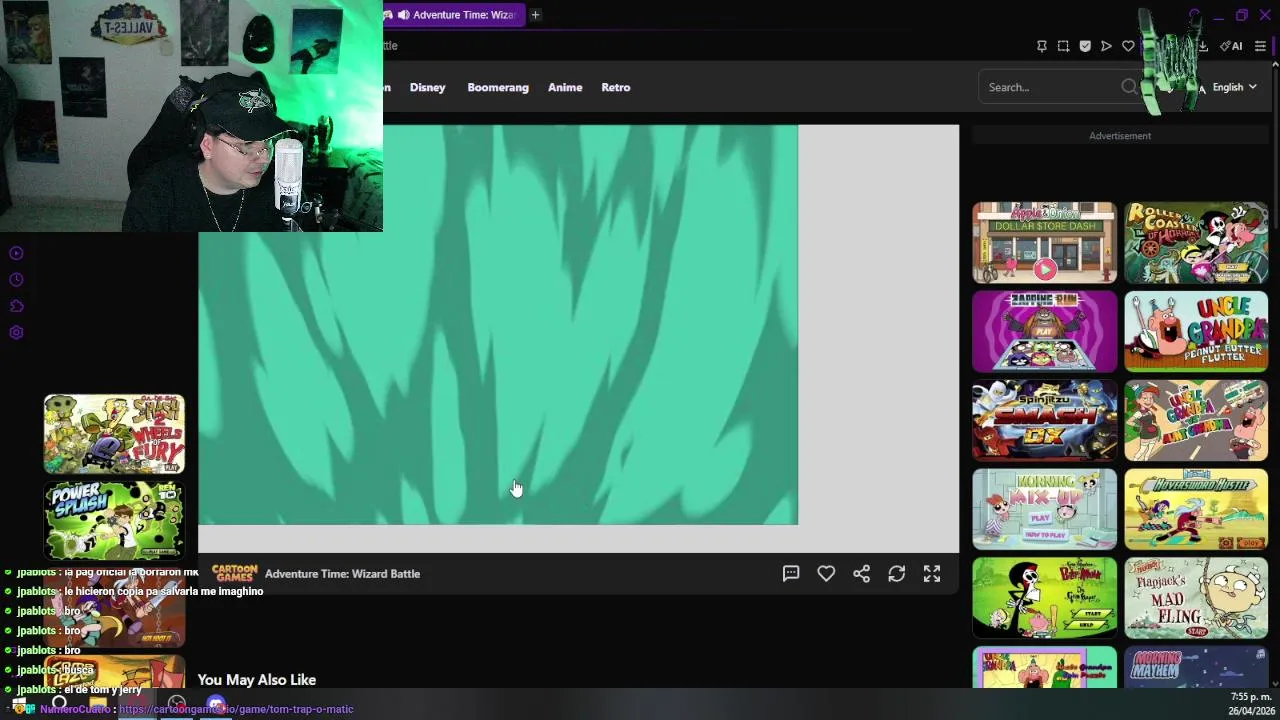Enter fullscreen mode for the game
The image size is (1280, 720).
pos(932,574)
